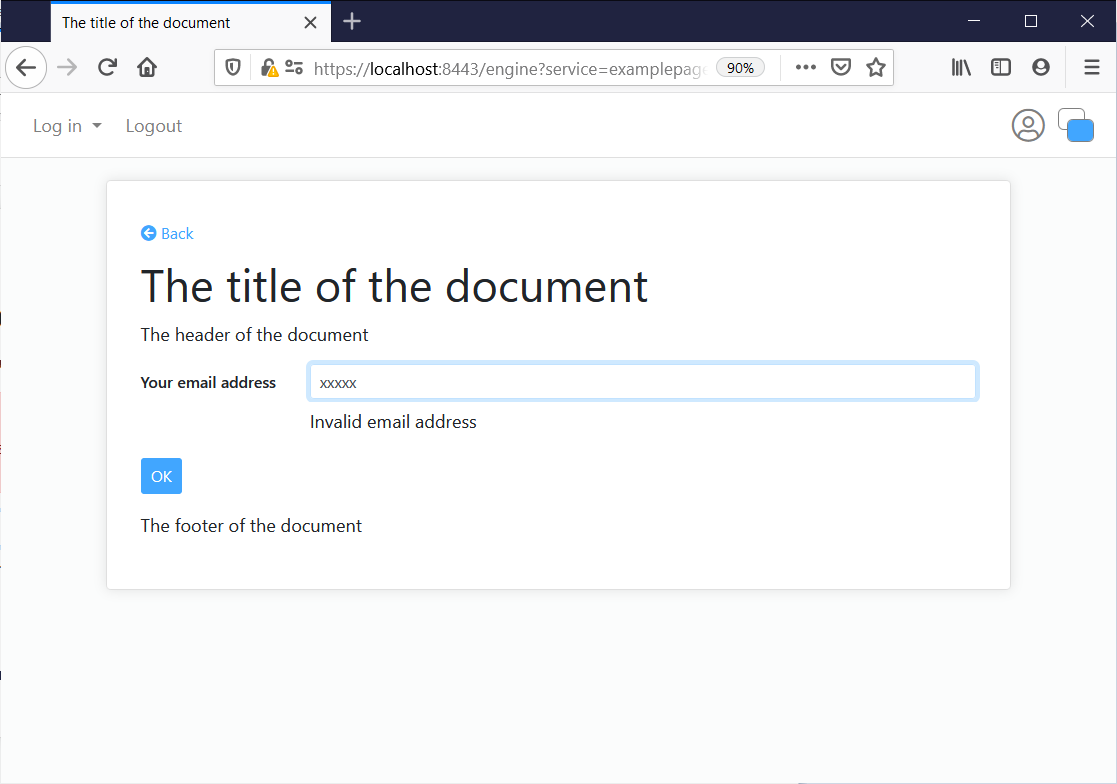The height and width of the screenshot is (784, 1117).
Task: Open the blue chat windows icon
Action: [1076, 125]
